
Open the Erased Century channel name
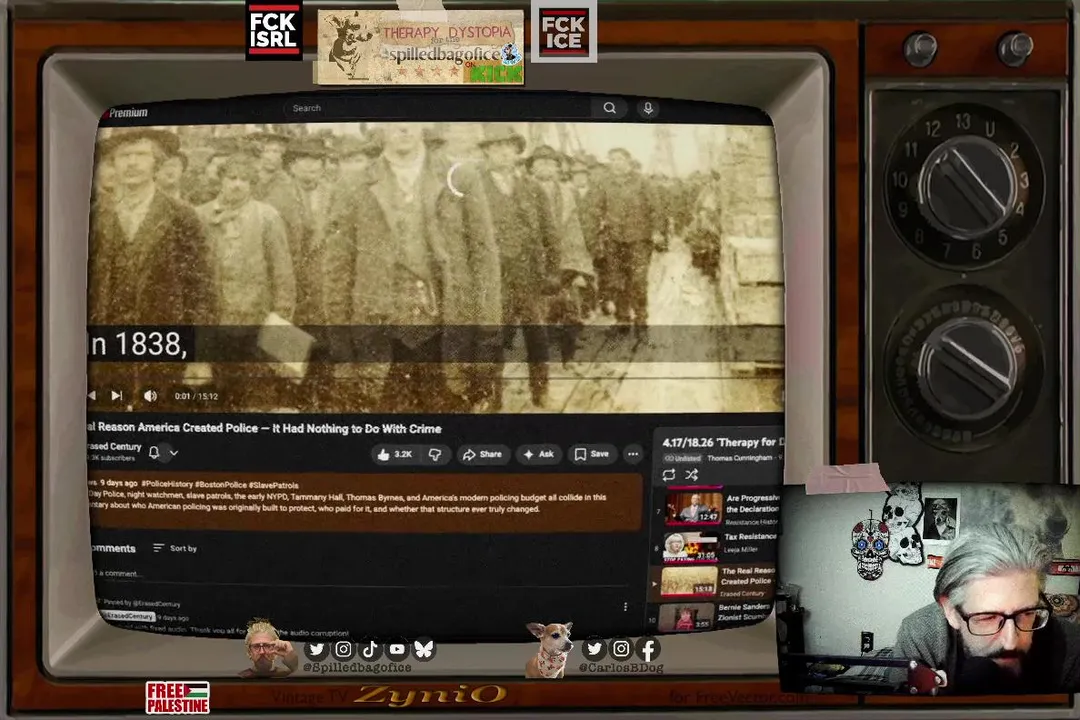click(115, 446)
